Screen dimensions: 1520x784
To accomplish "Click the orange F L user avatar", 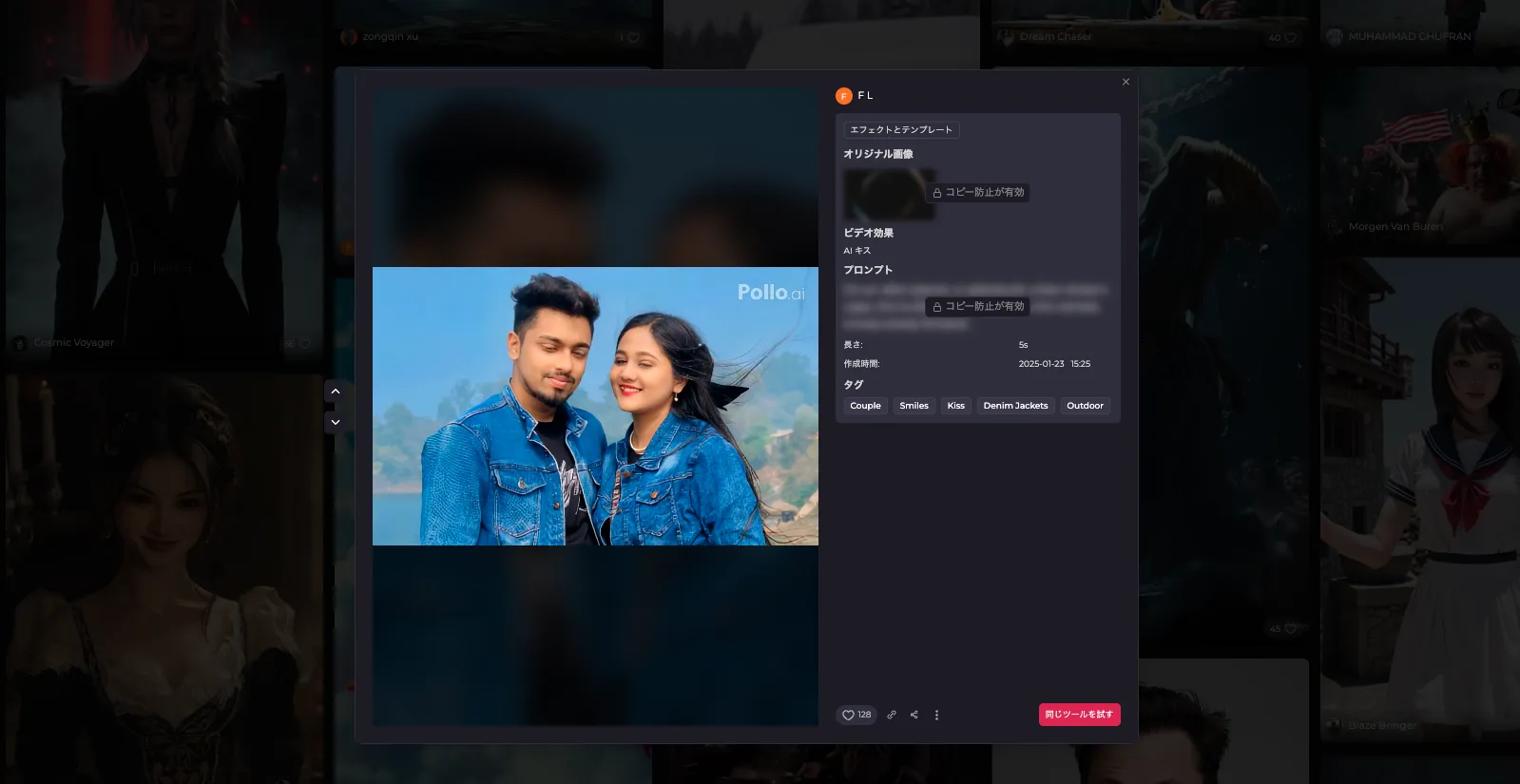I will (x=843, y=96).
